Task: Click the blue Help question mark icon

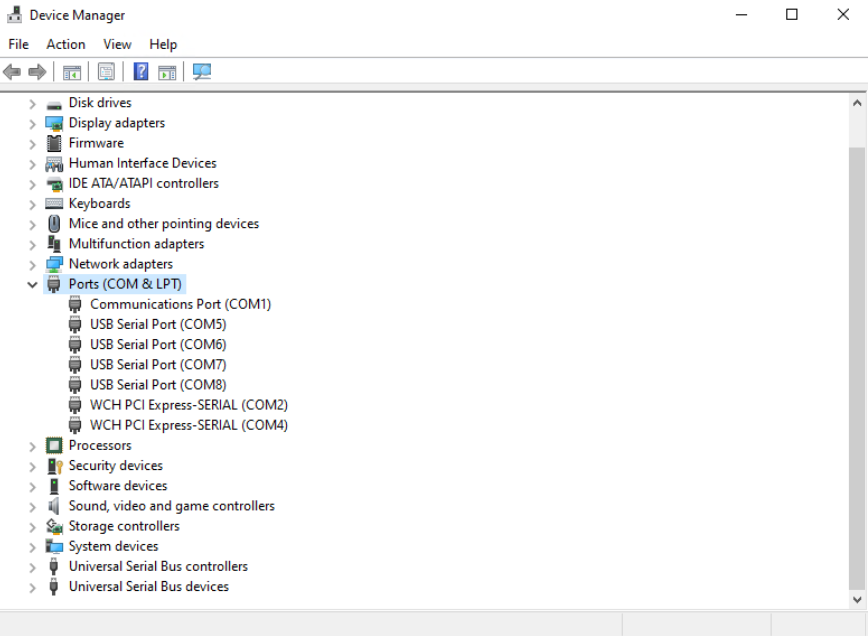Action: (x=141, y=72)
